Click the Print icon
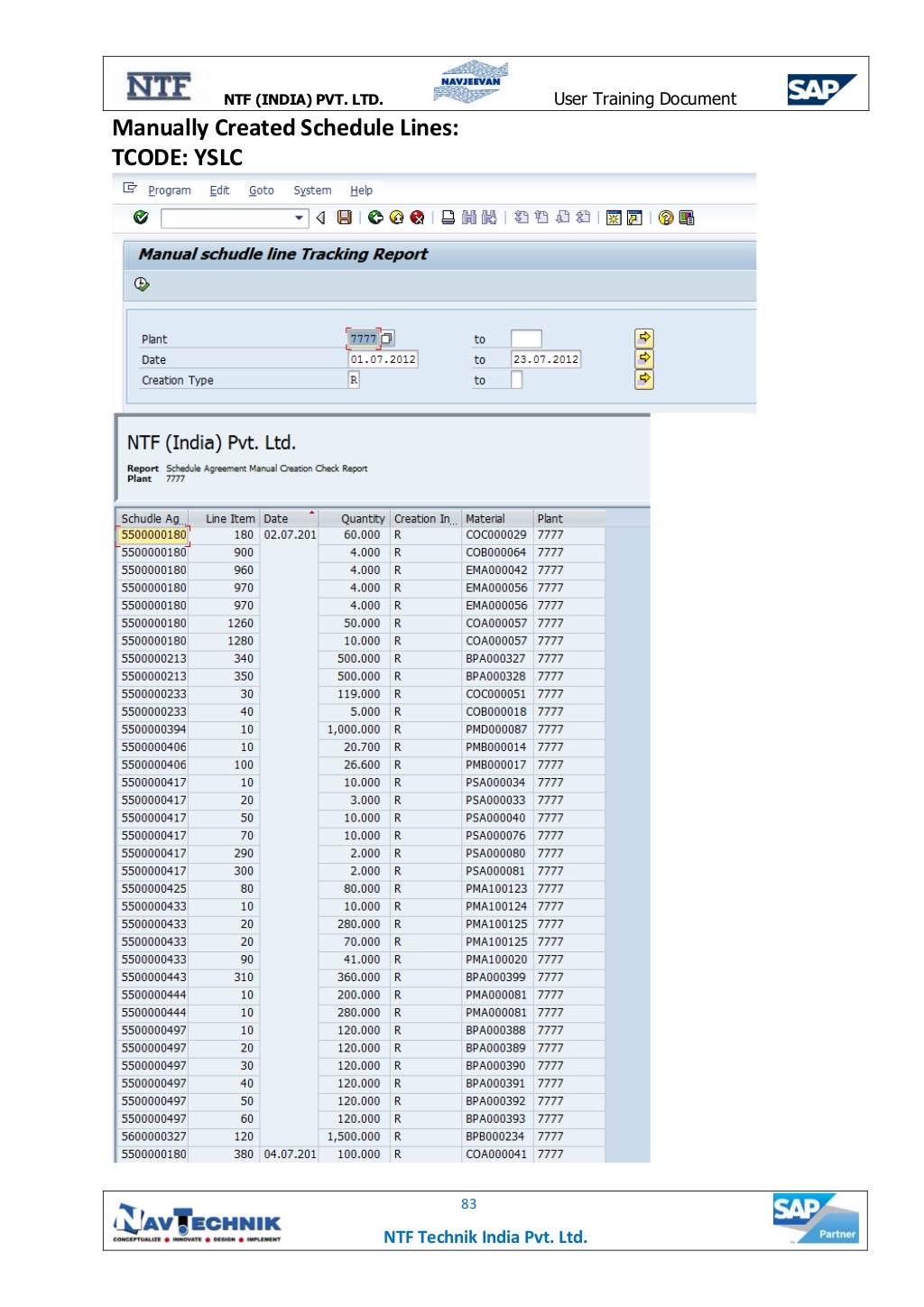 (448, 218)
